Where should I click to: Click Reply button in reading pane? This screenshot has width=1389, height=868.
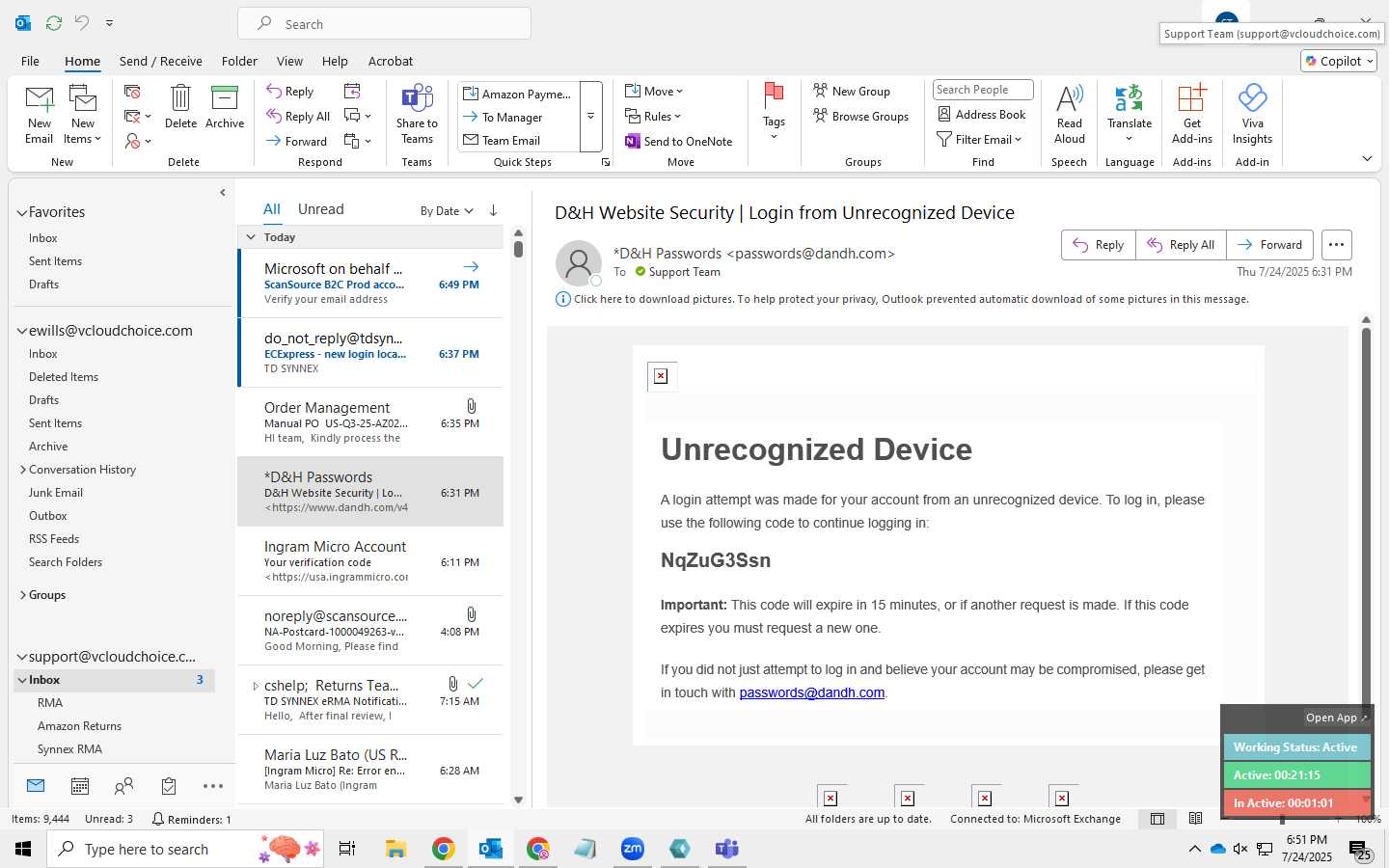pyautogui.click(x=1099, y=245)
